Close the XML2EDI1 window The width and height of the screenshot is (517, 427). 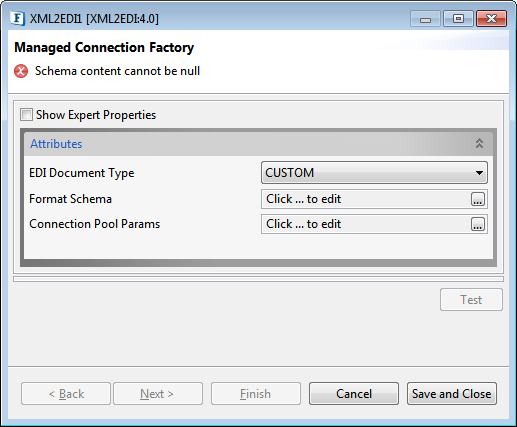tap(492, 19)
